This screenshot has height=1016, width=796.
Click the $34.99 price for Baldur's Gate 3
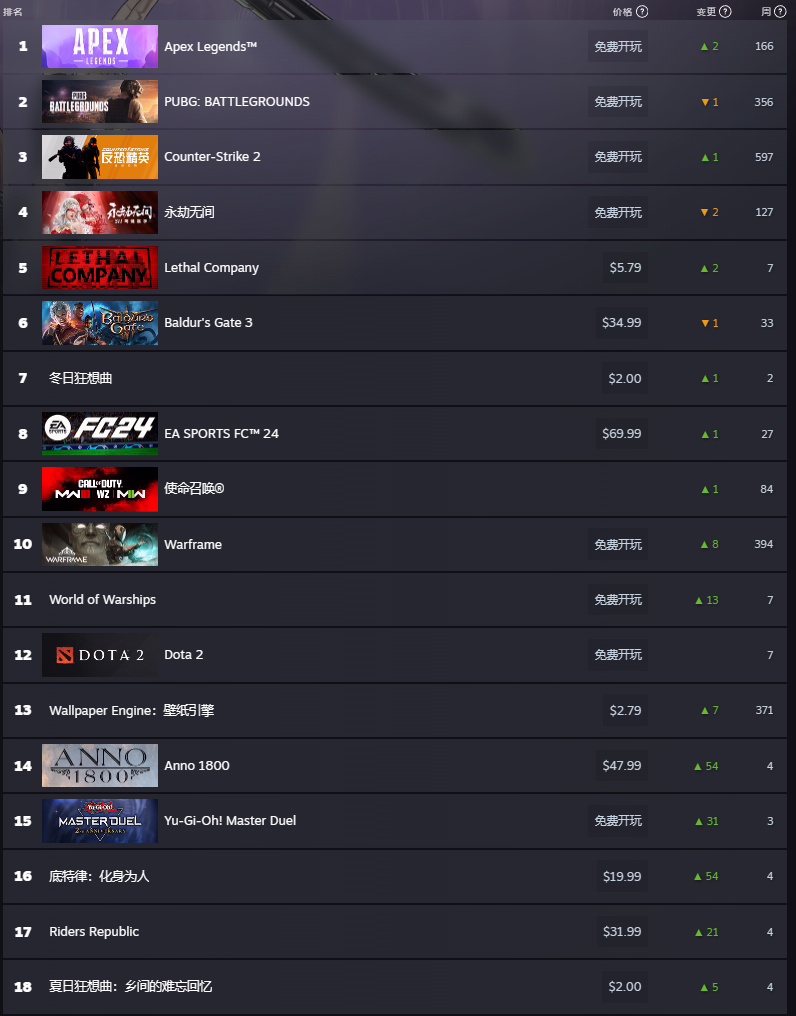(622, 323)
